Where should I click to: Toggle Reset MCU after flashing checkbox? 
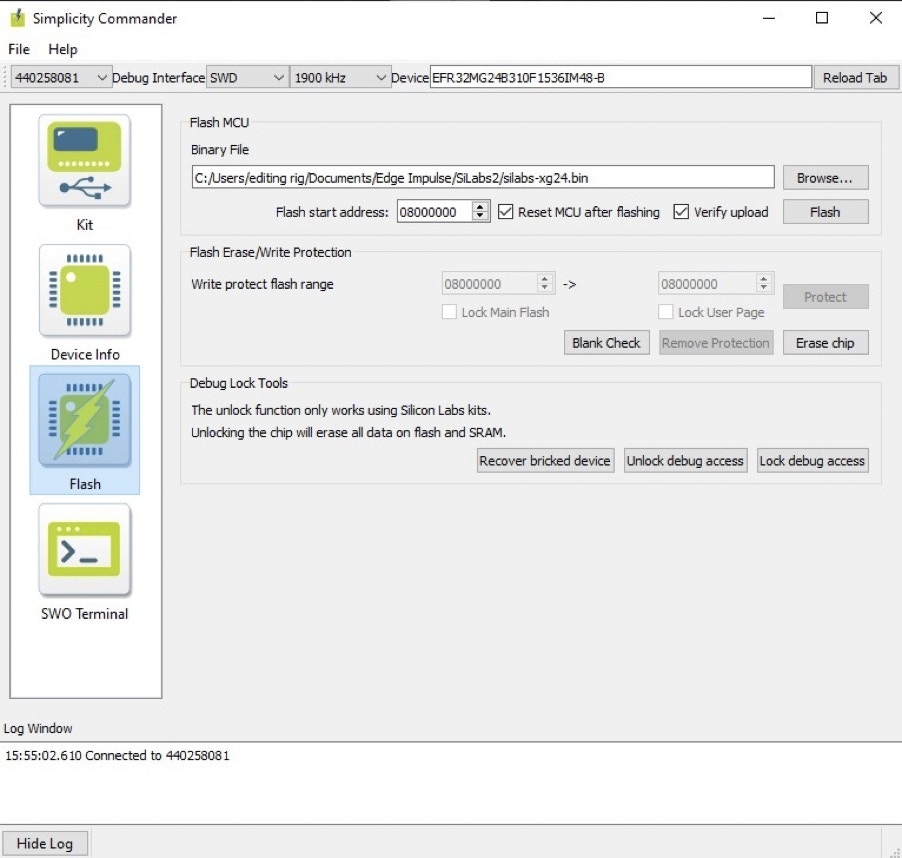coord(505,212)
